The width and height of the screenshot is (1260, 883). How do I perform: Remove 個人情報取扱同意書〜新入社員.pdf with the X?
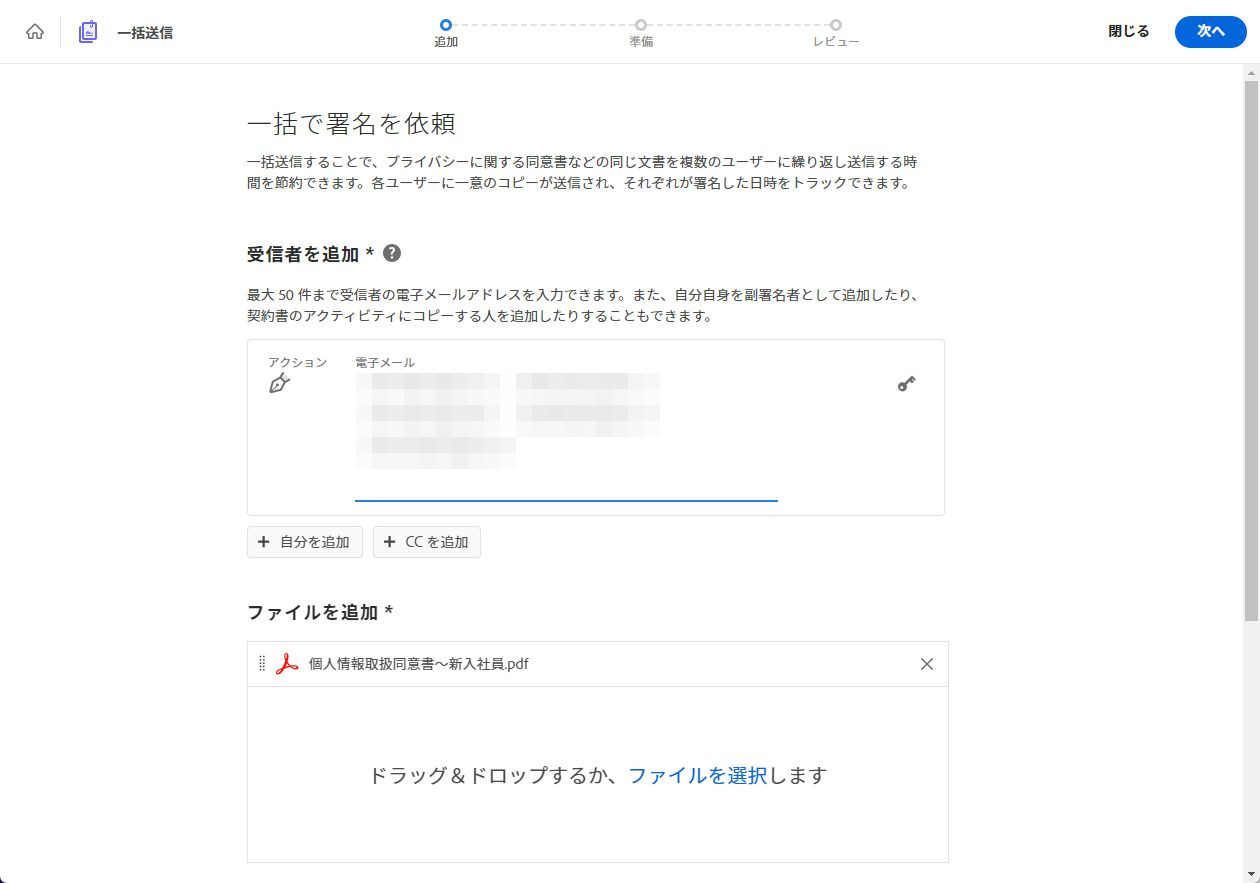click(926, 663)
